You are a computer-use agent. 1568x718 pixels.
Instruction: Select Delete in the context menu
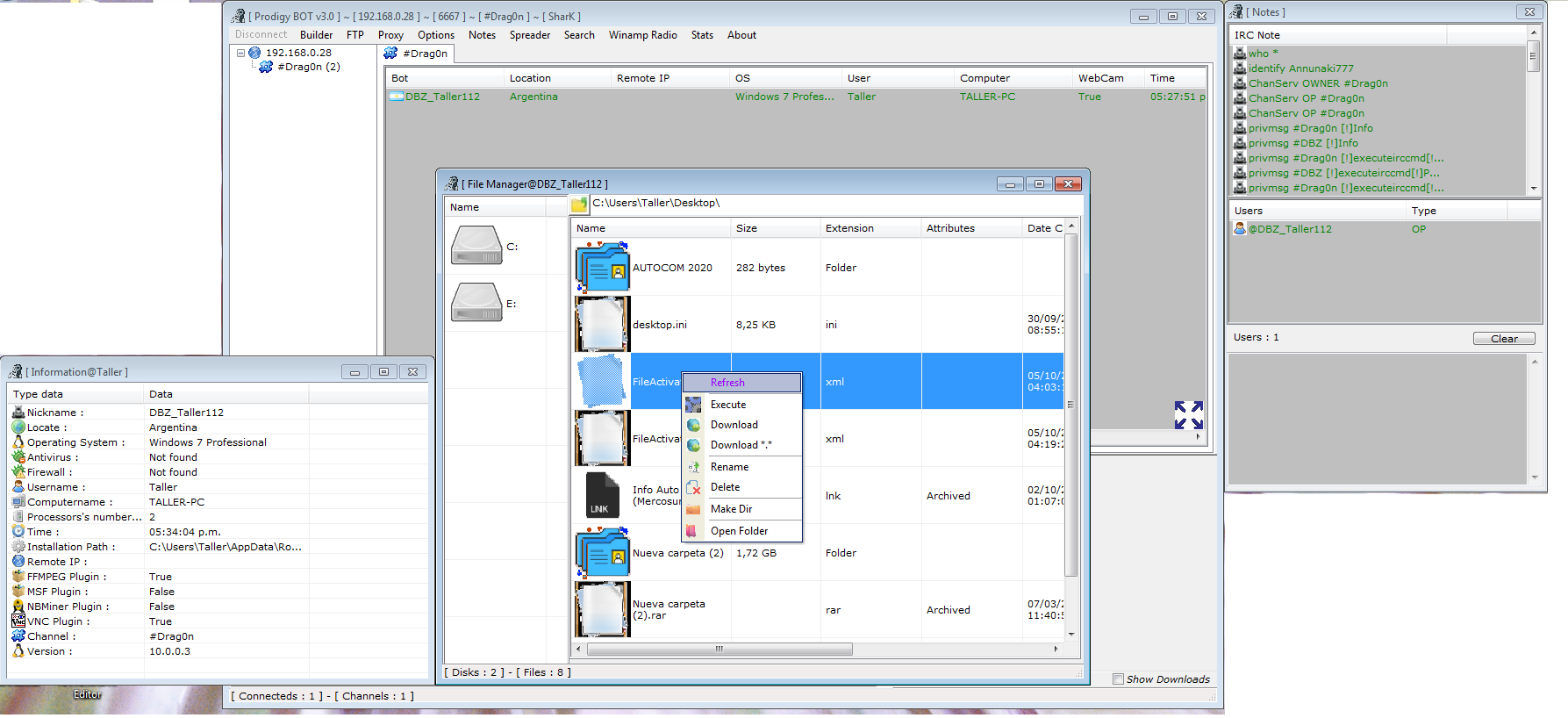(x=725, y=487)
